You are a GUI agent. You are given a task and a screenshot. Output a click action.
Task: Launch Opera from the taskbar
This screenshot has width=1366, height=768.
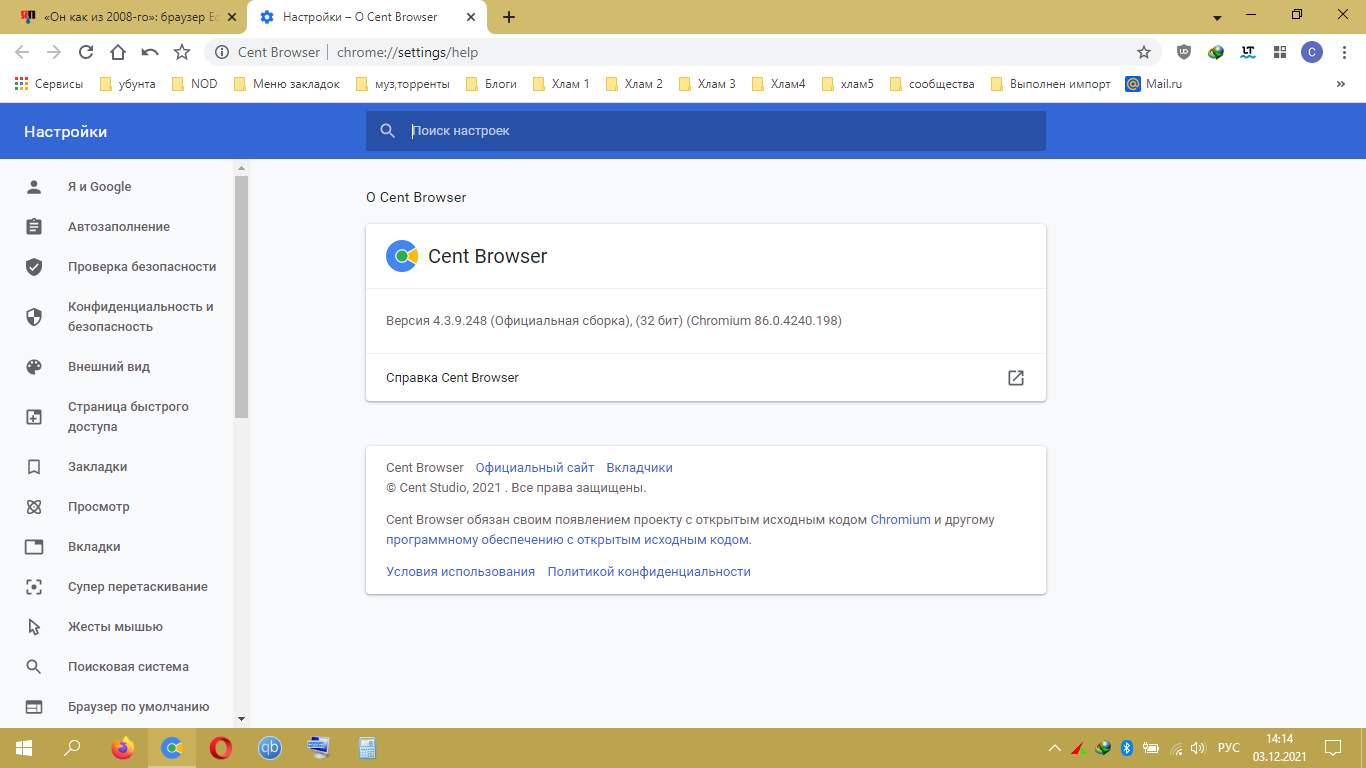(x=221, y=748)
